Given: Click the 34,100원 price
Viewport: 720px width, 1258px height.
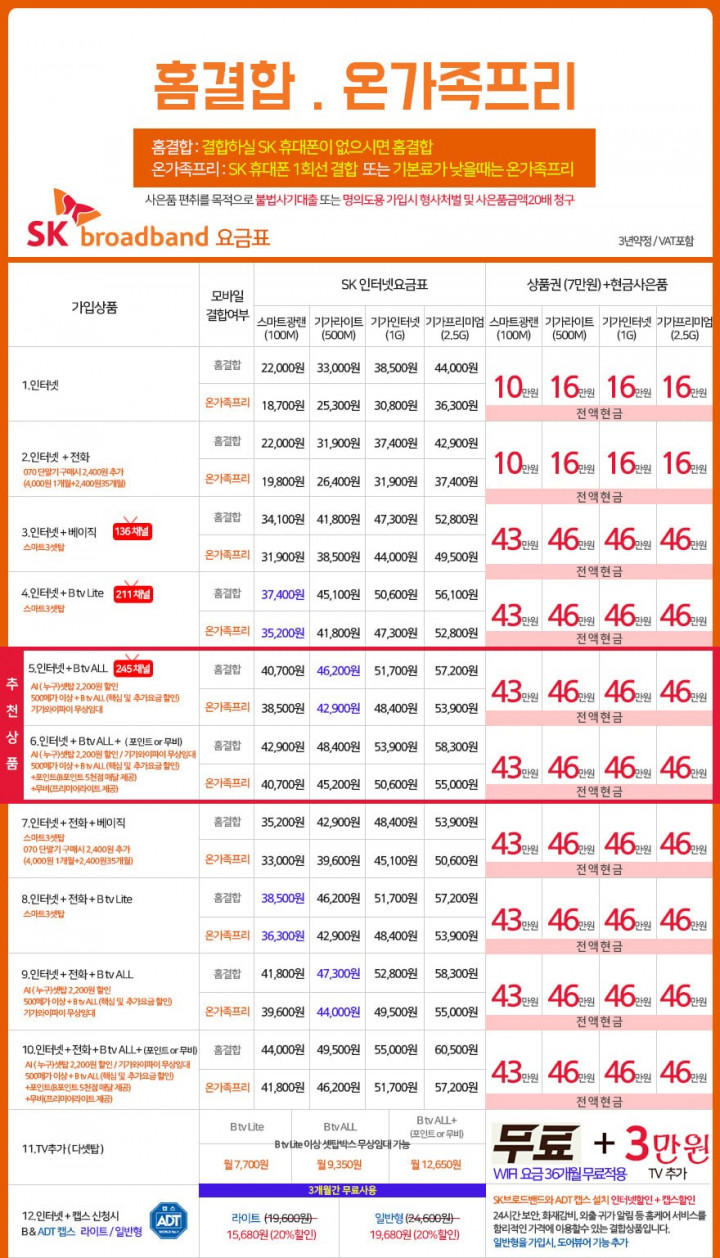Looking at the screenshot, I should 282,519.
